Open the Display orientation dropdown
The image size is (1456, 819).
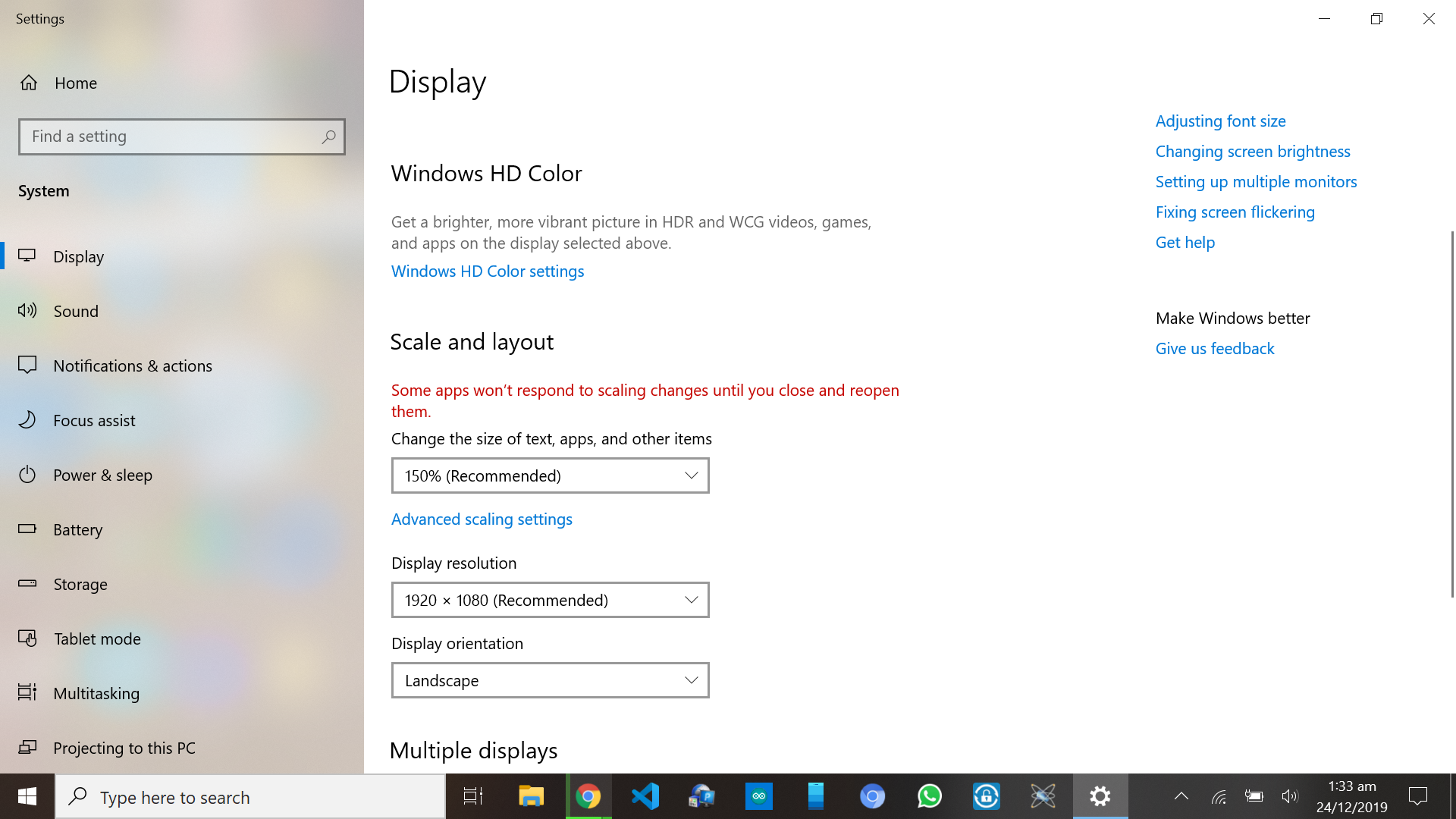click(x=549, y=680)
